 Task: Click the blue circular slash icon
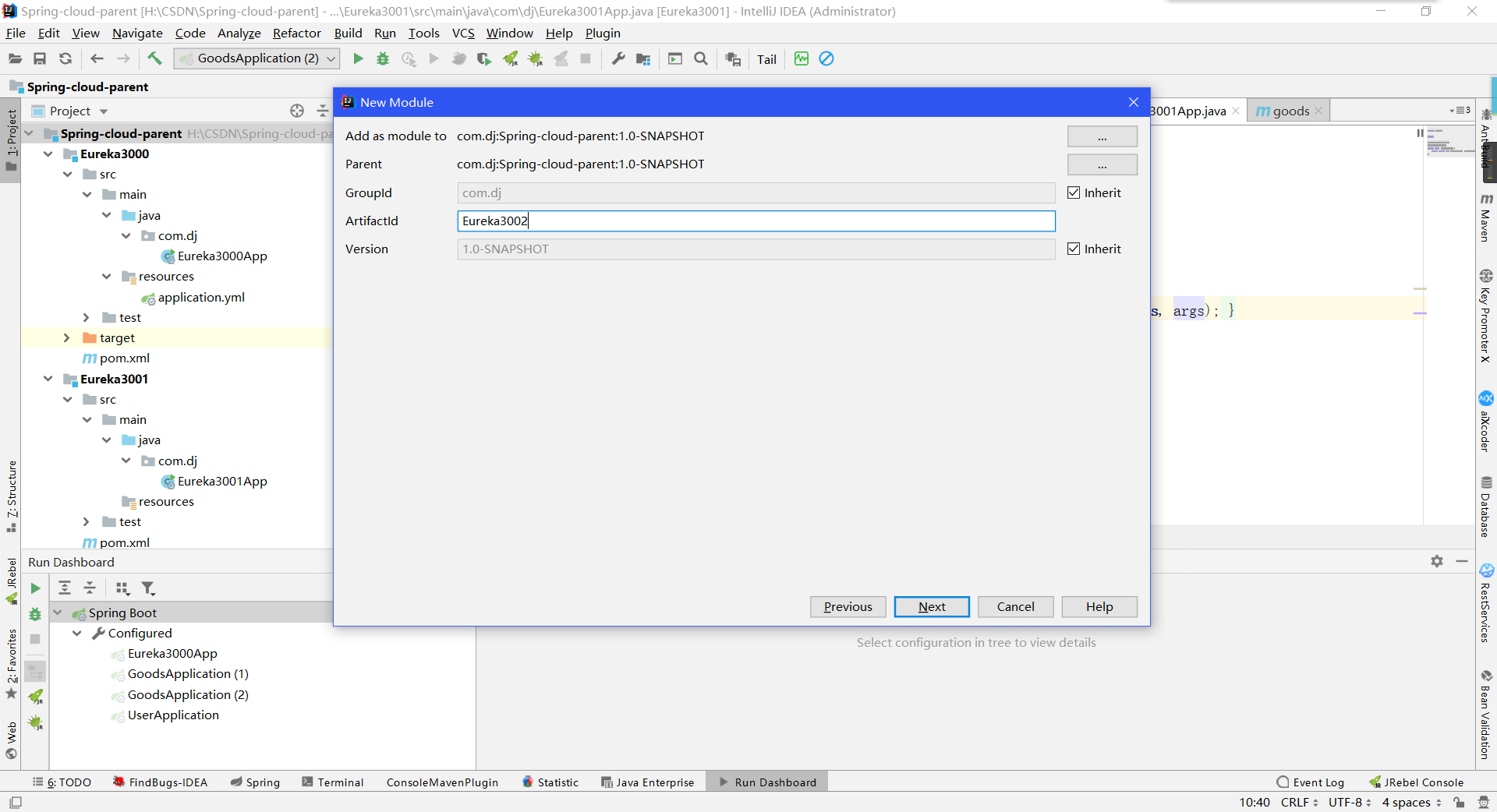point(826,58)
